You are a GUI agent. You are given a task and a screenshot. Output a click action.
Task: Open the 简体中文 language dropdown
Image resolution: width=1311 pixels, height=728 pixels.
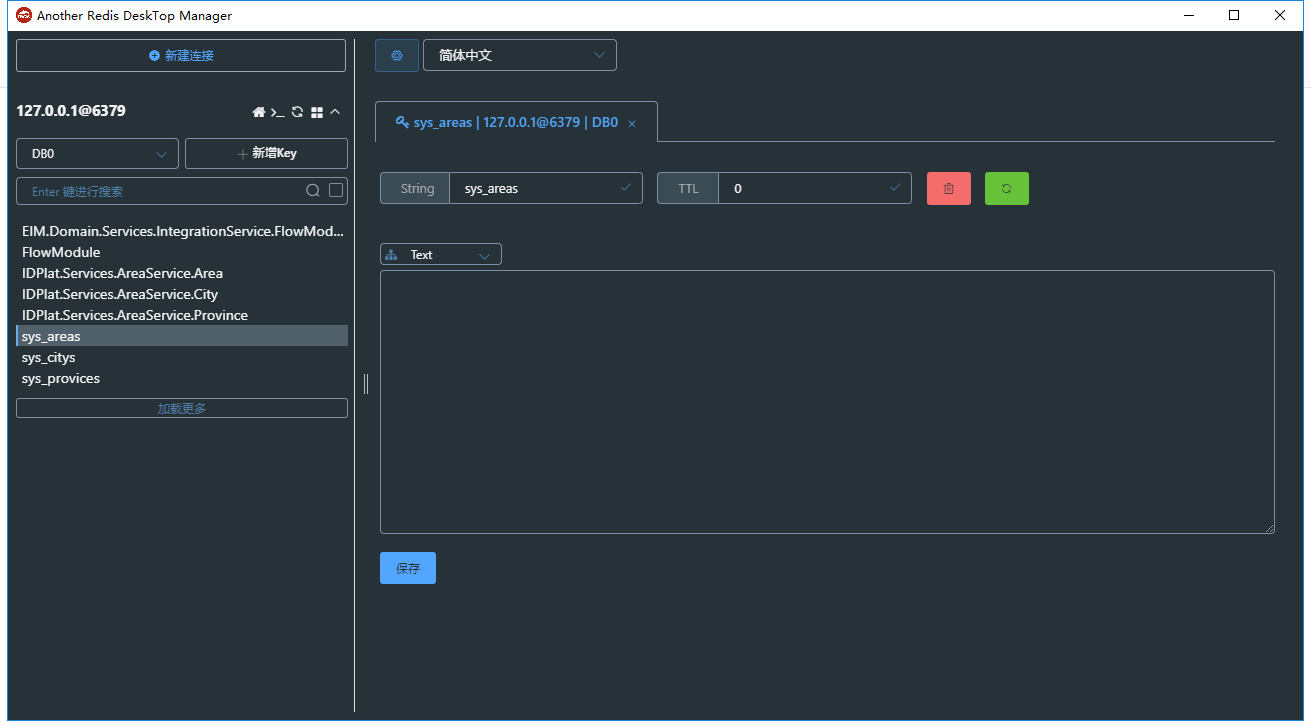520,55
